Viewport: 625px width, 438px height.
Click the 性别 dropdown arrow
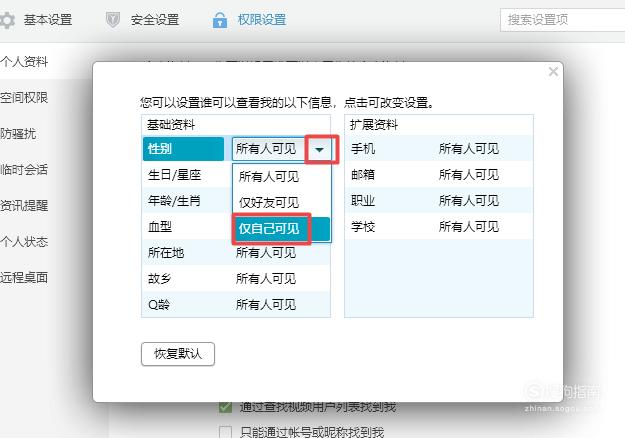(320, 149)
